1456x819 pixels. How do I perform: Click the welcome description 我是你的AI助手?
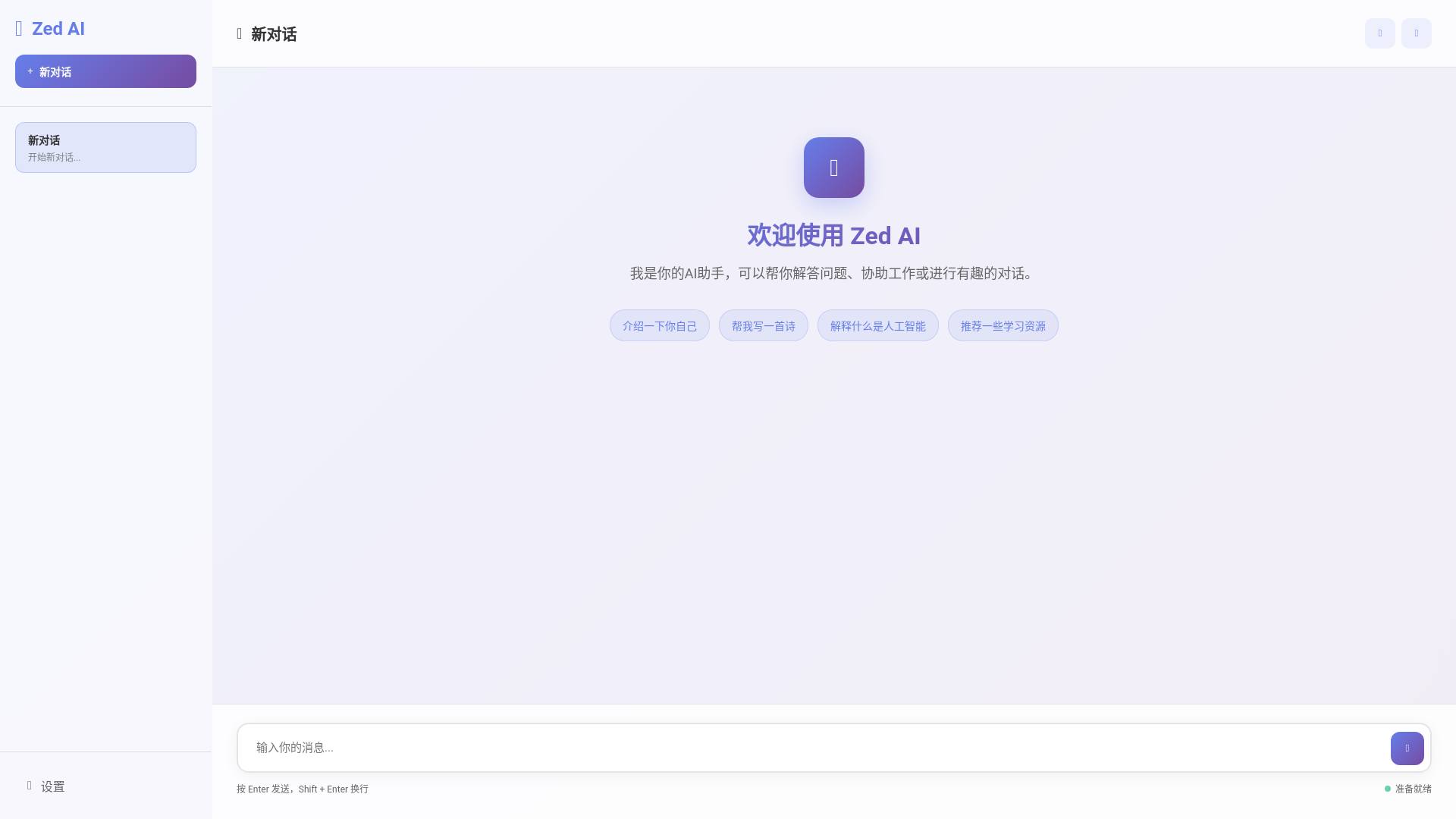pyautogui.click(x=834, y=273)
